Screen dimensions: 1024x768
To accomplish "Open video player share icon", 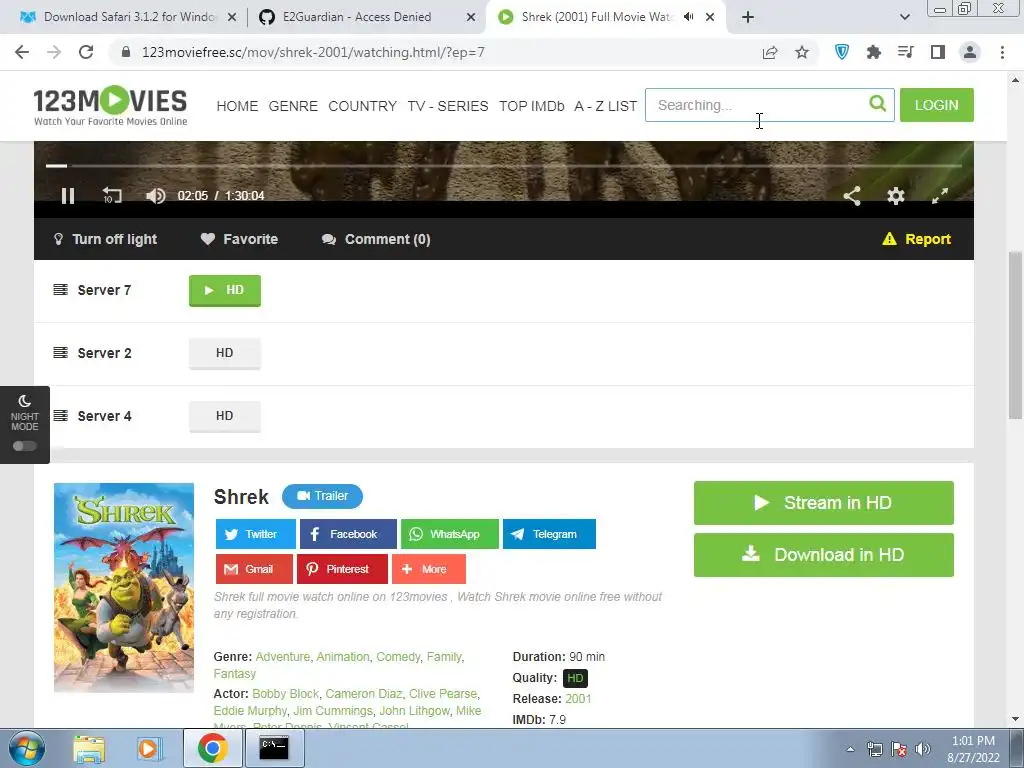I will tap(852, 196).
